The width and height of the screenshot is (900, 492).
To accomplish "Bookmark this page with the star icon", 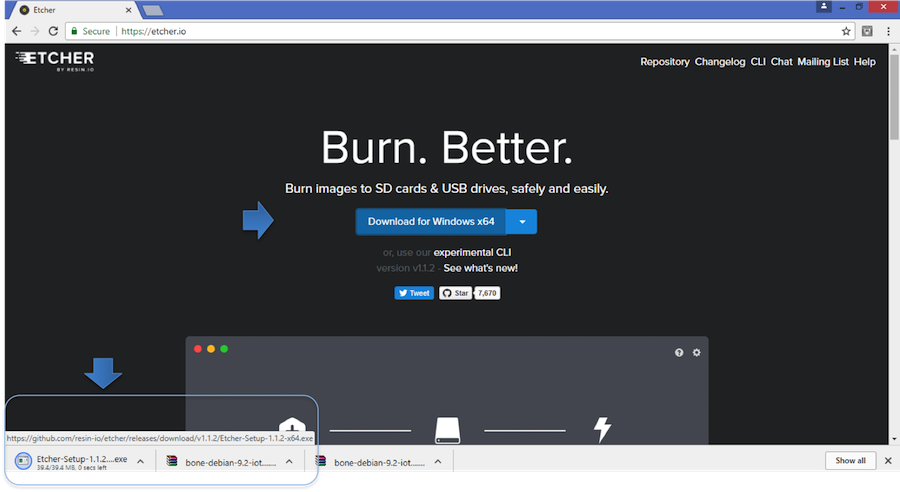I will coord(846,31).
